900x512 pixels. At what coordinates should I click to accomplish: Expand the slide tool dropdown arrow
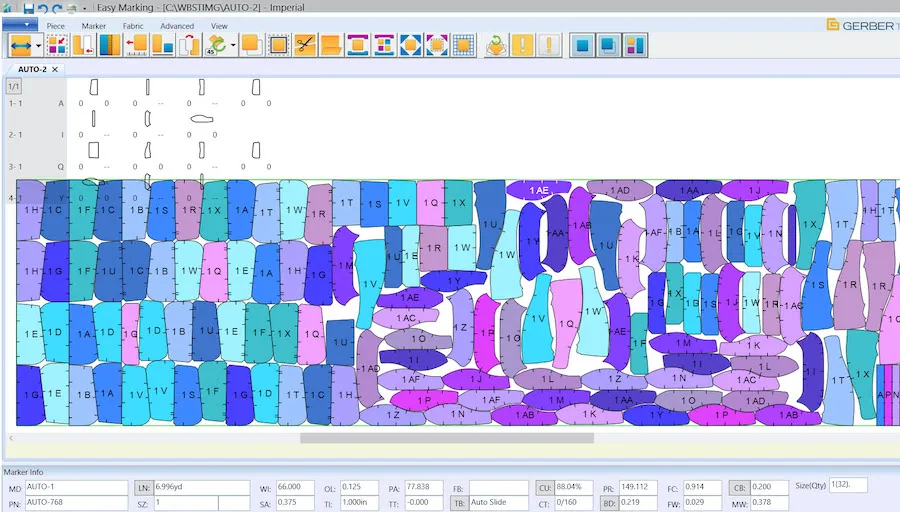(38, 45)
